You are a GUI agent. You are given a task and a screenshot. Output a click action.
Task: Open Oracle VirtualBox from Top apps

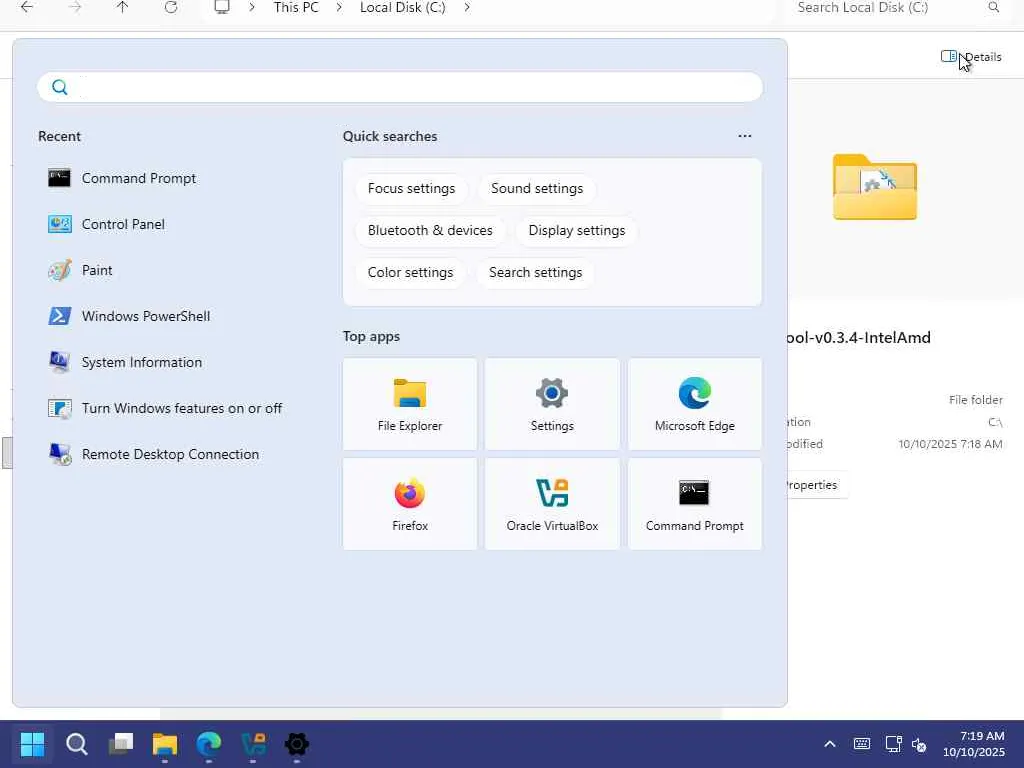[552, 504]
